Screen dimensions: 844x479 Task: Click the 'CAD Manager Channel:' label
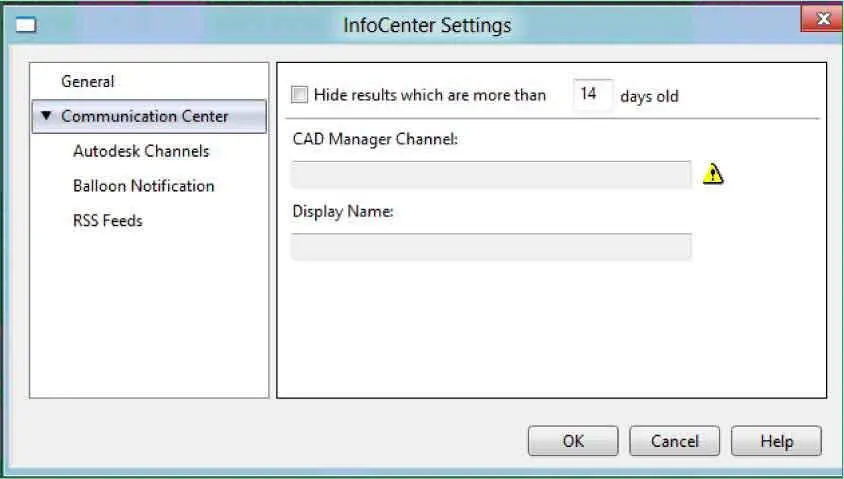click(375, 140)
